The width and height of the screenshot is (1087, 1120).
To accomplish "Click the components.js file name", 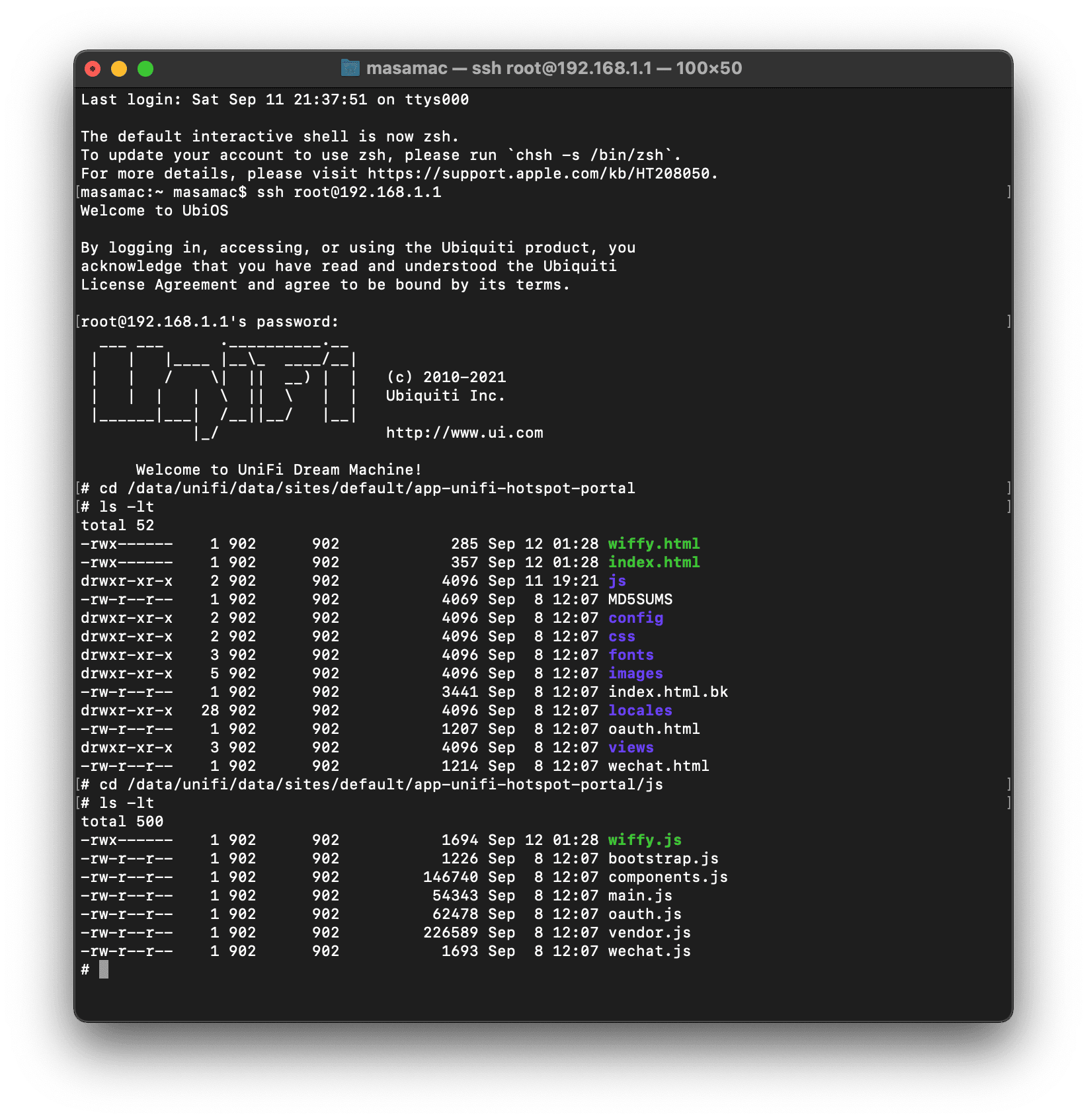I will coord(668,877).
